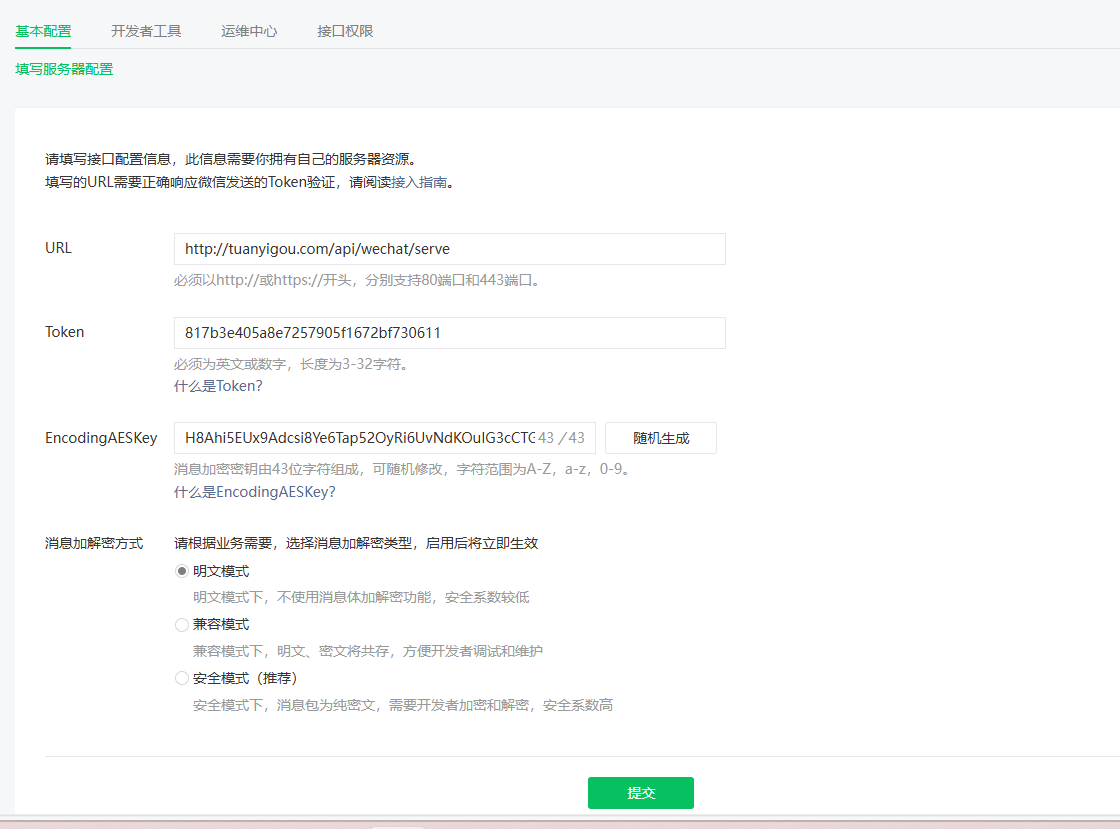Click the EncodingAESKey field label
Screen dimensions: 1120x829
pos(101,438)
